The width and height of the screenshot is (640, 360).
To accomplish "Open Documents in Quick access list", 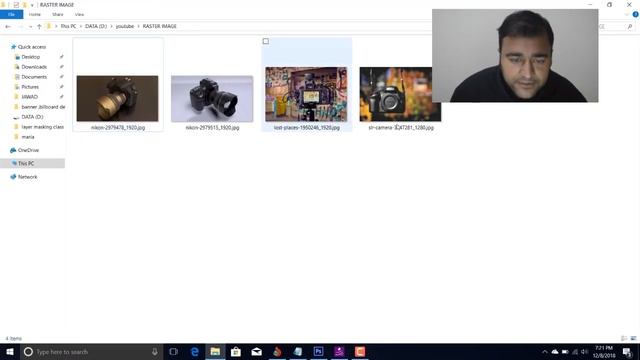I will coord(34,77).
